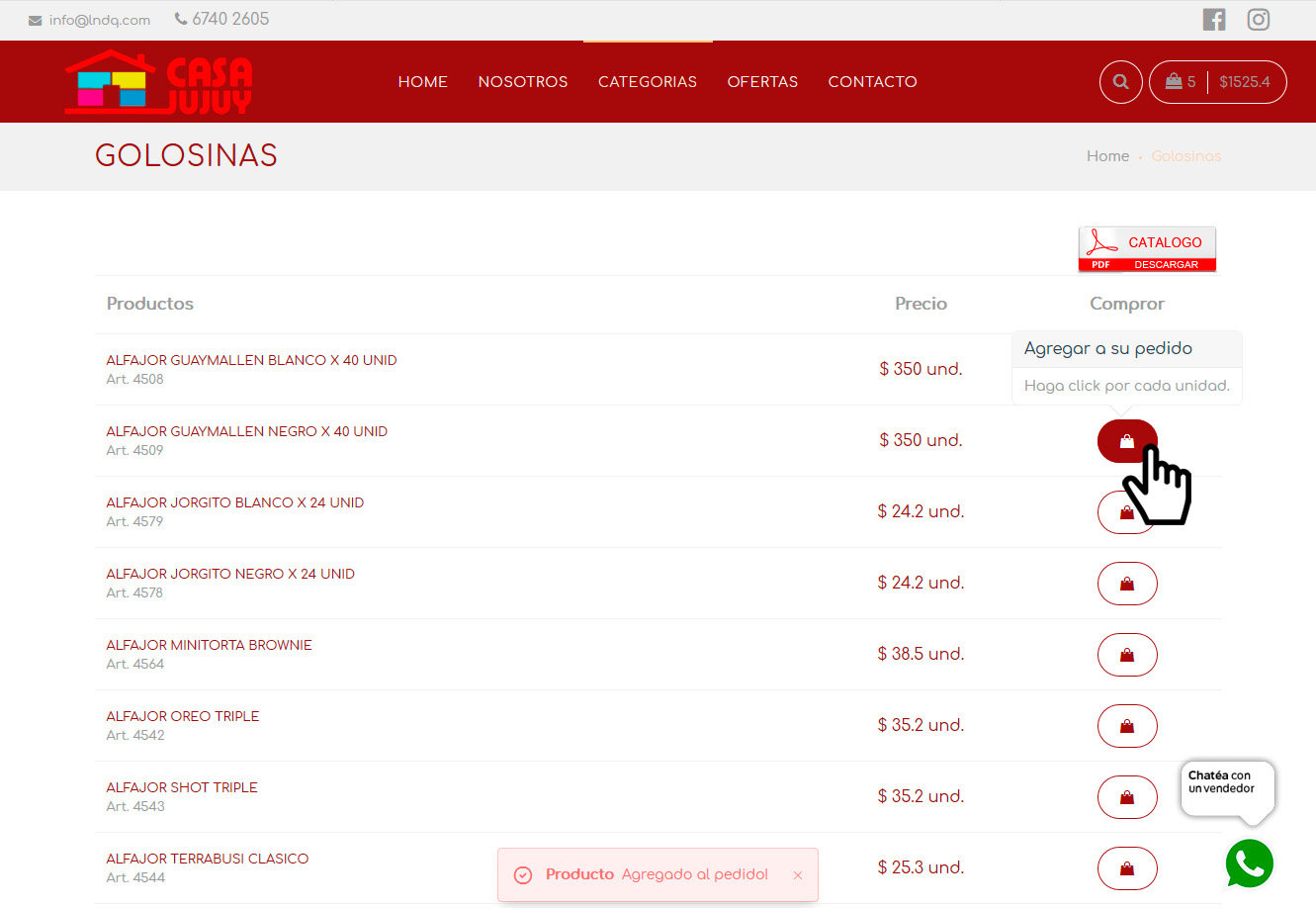Click the search magnifier button
Screen dimensions: 1316x908
point(1121,82)
